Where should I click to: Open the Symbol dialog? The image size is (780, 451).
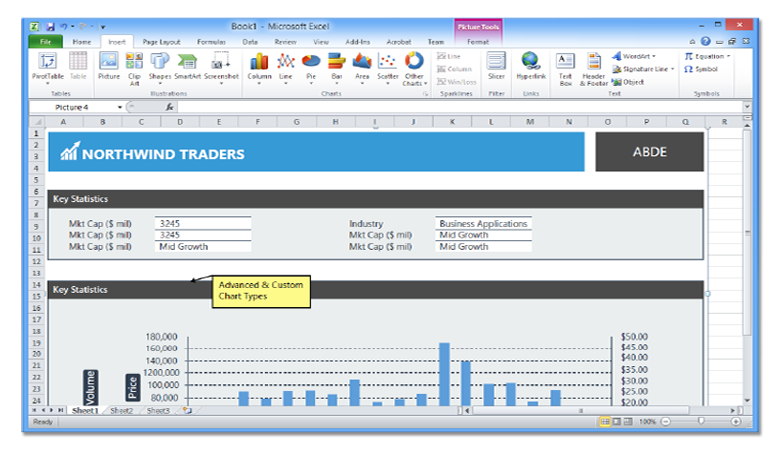tap(701, 69)
